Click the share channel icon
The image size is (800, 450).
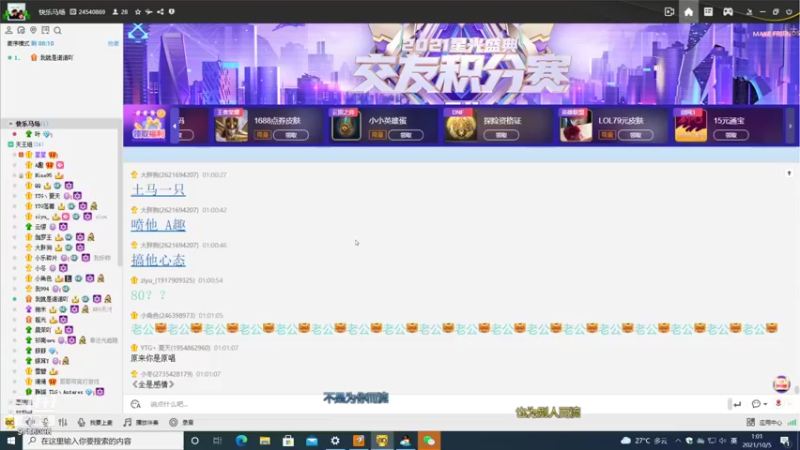point(160,12)
